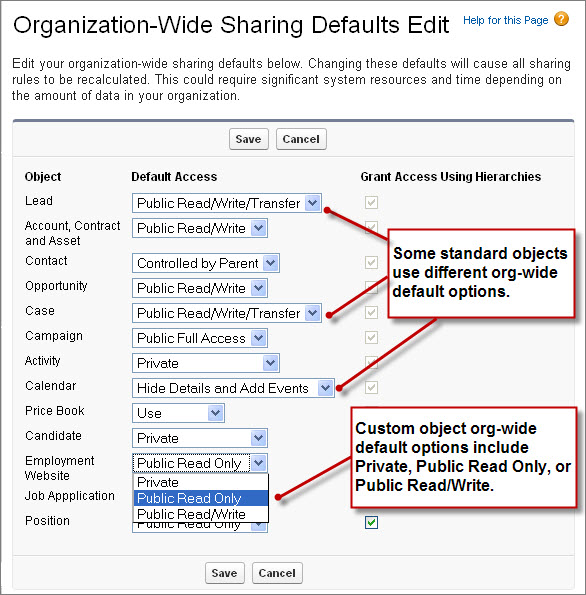586x595 pixels.
Task: Open the Help for this Page link
Action: [506, 20]
